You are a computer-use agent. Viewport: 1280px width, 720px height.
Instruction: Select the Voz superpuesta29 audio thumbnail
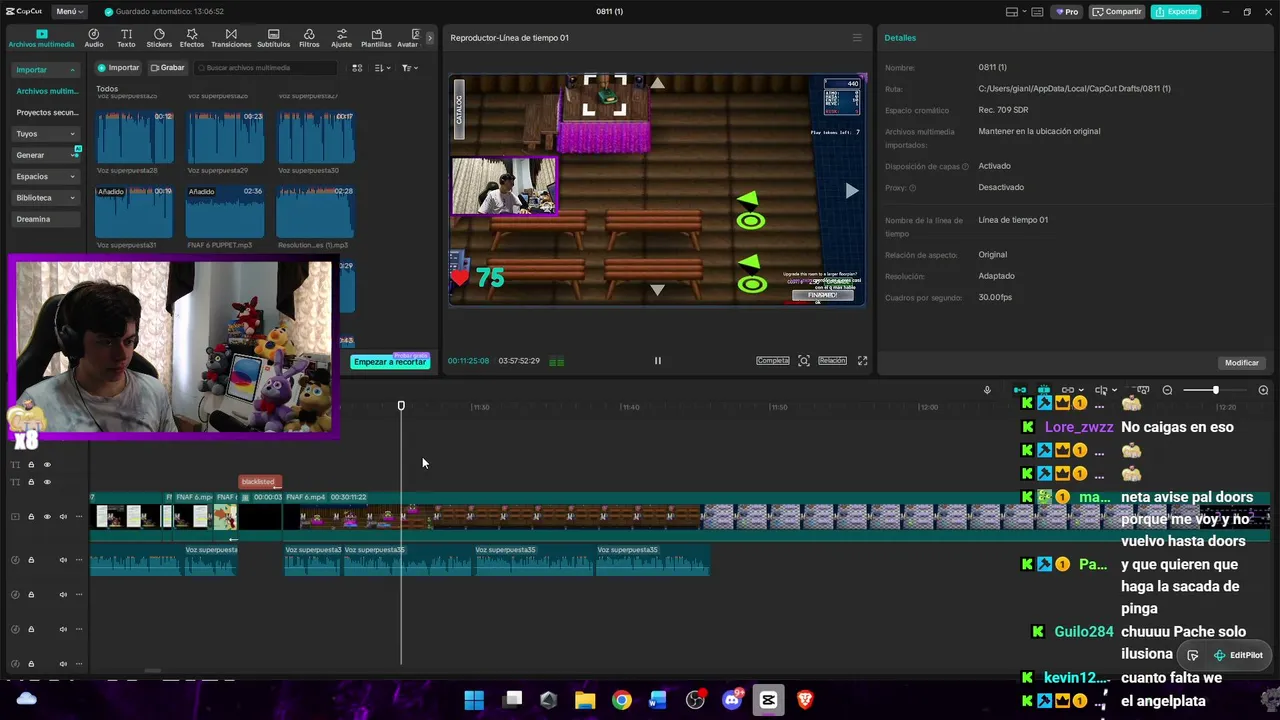(225, 137)
